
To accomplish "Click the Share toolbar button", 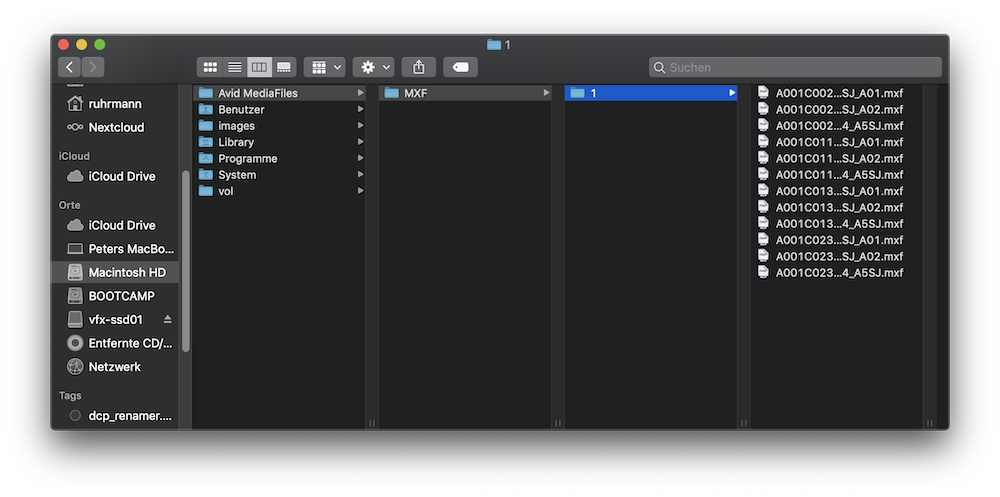I will 419,67.
